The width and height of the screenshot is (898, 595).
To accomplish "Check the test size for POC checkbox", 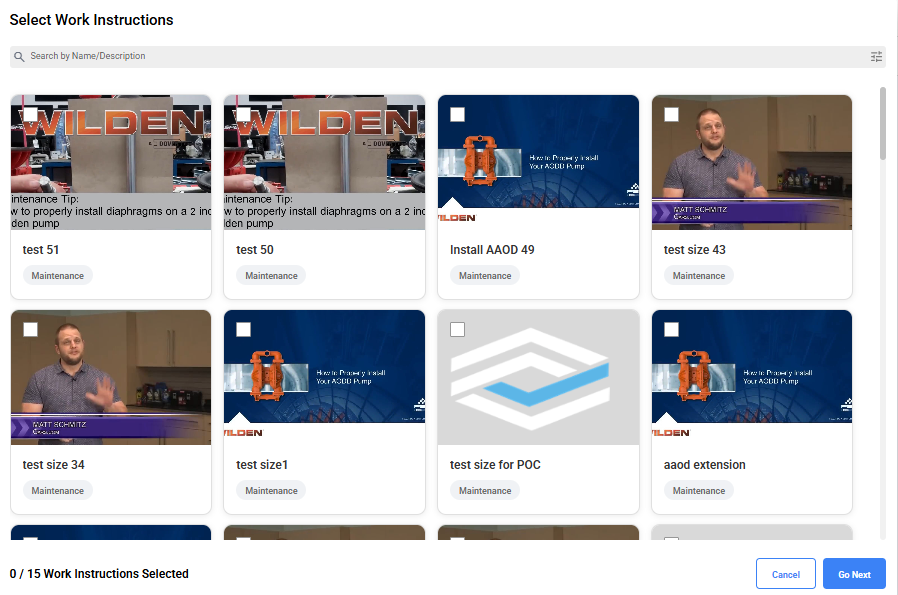I will click(457, 329).
